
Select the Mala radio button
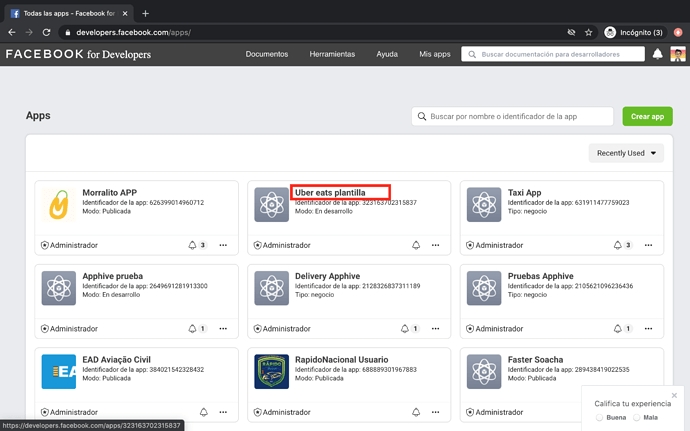636,418
